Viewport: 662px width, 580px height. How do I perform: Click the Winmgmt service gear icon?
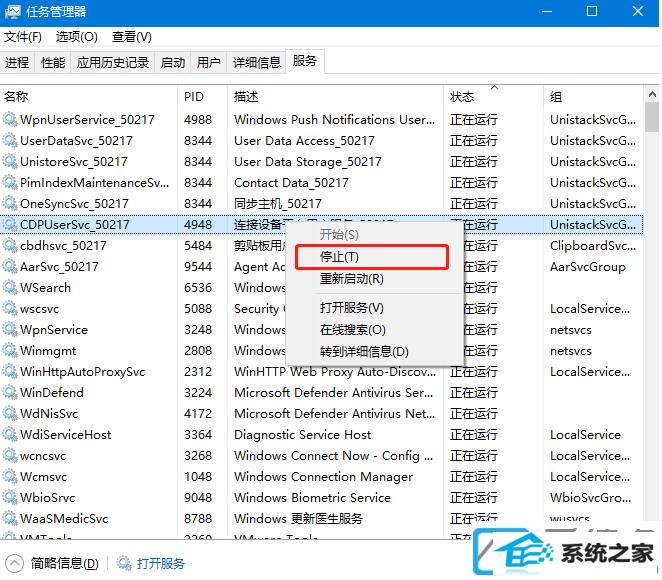click(x=10, y=351)
